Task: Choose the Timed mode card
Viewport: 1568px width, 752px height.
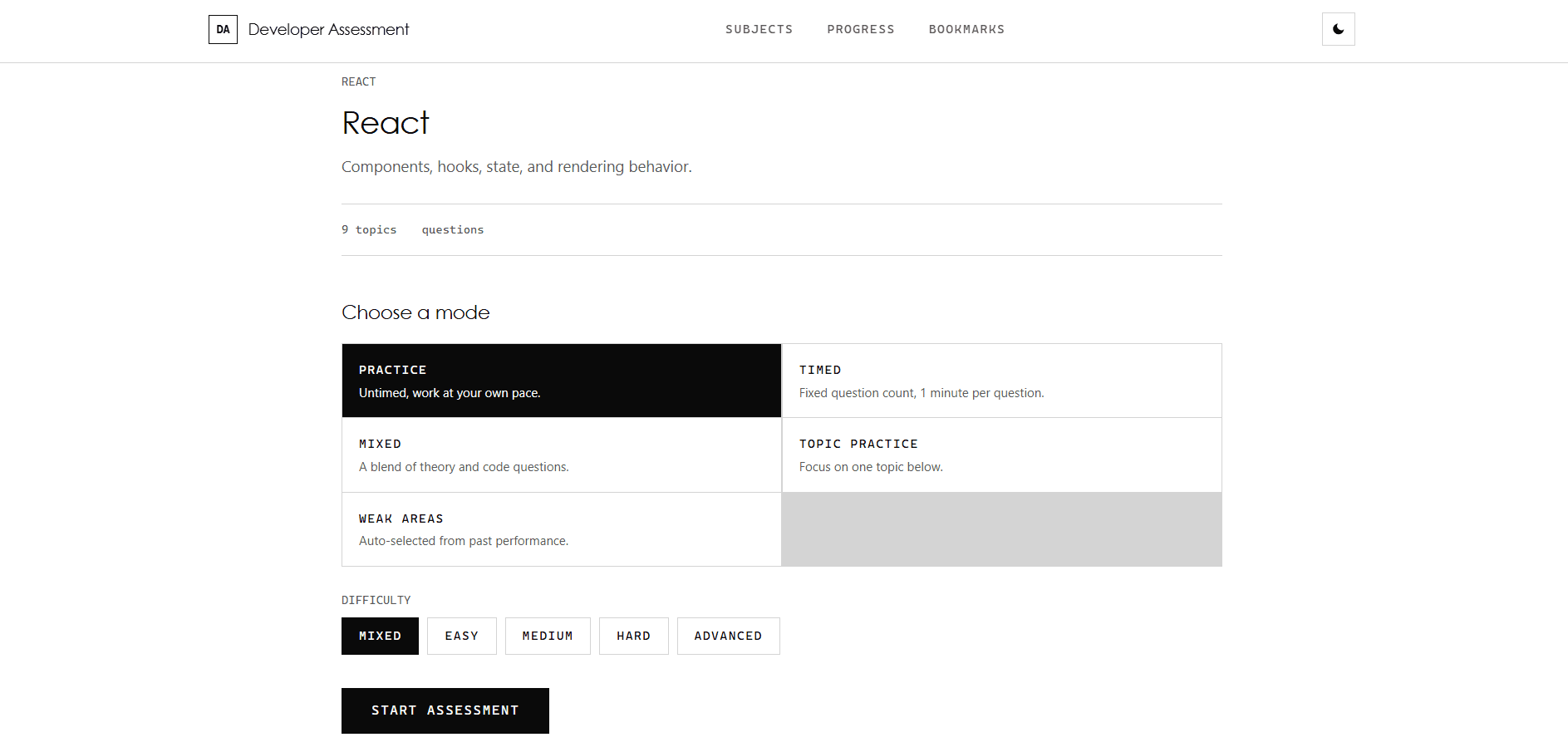Action: (x=1002, y=381)
